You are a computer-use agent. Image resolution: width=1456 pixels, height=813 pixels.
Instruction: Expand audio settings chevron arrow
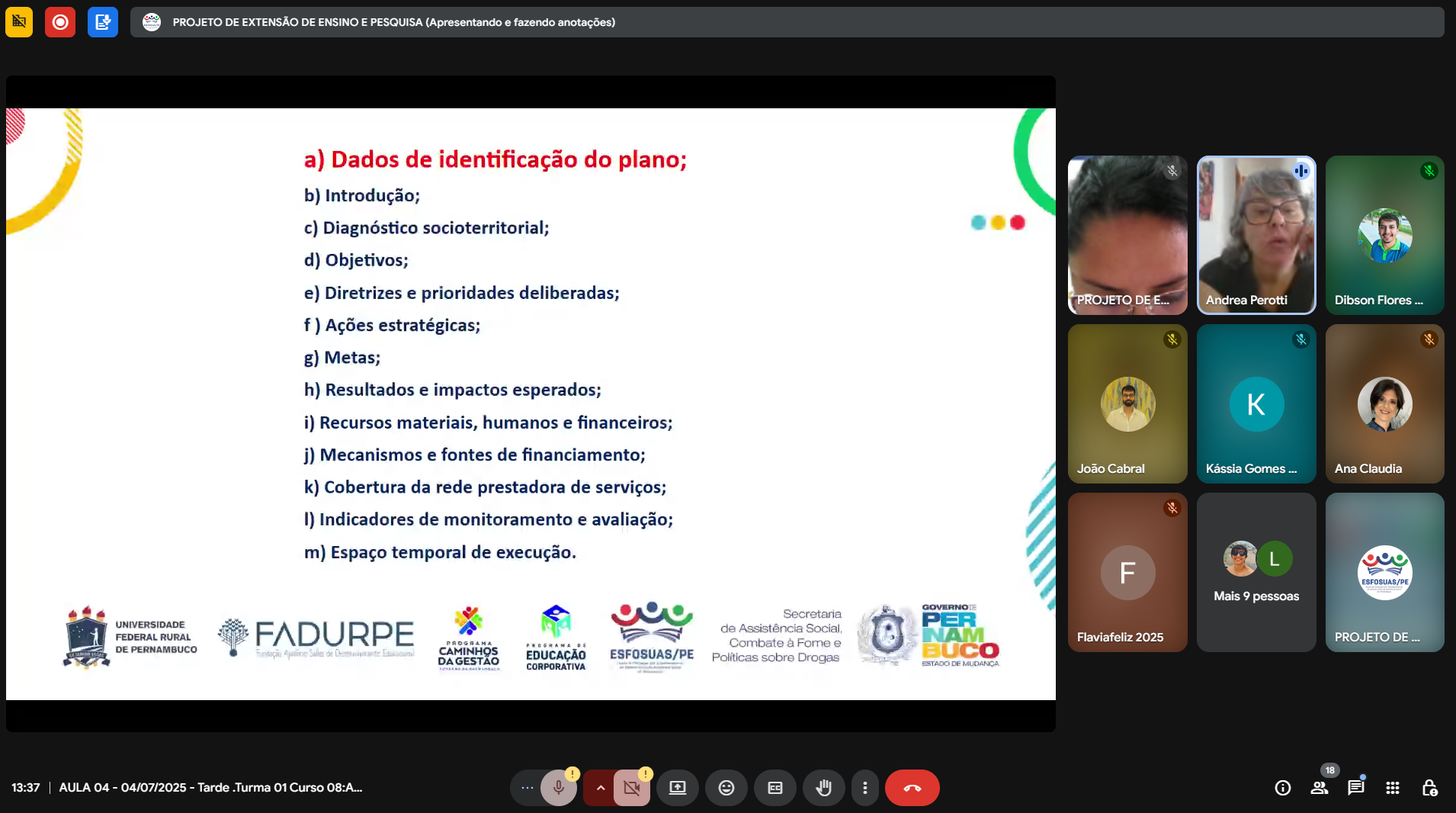(x=600, y=788)
